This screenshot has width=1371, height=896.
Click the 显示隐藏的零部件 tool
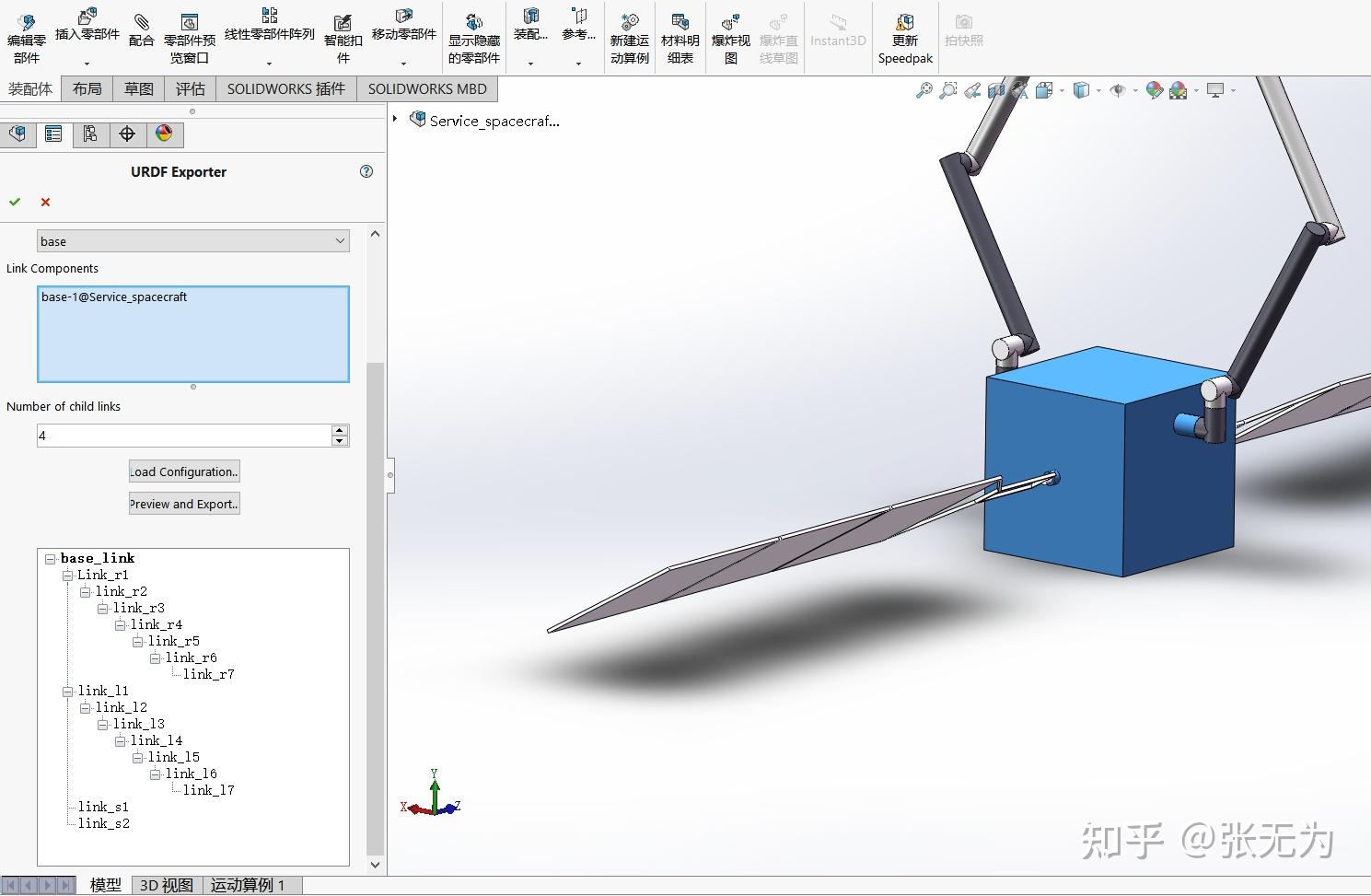[x=472, y=28]
